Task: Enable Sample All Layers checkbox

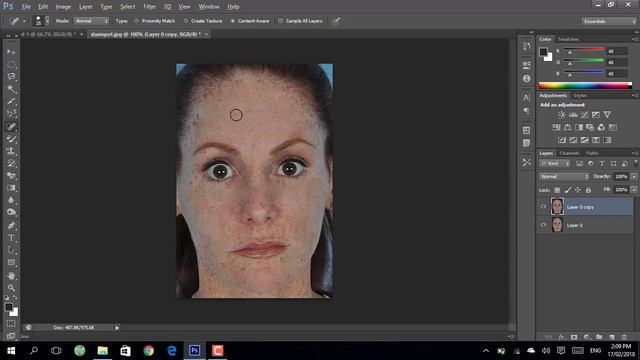Action: tap(280, 21)
